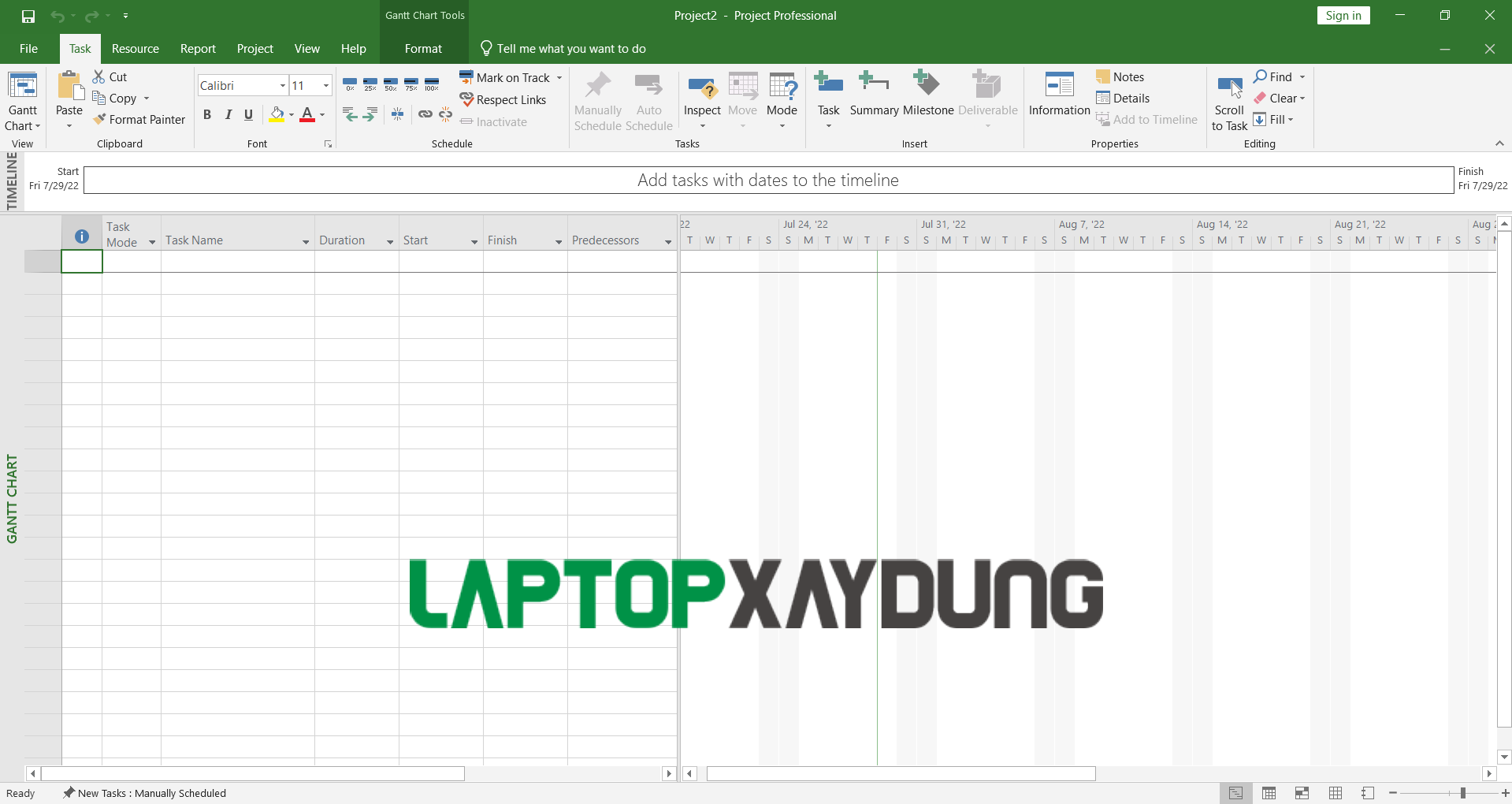Viewport: 1512px width, 804px height.
Task: Switch to the Resource tab
Action: pos(135,48)
